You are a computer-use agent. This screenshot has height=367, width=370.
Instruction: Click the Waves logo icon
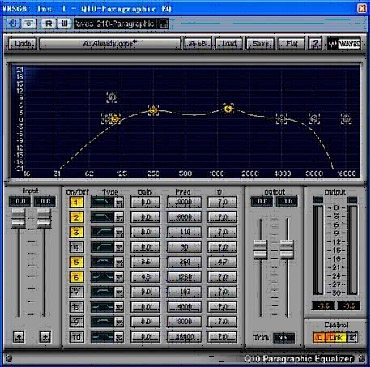pos(344,44)
